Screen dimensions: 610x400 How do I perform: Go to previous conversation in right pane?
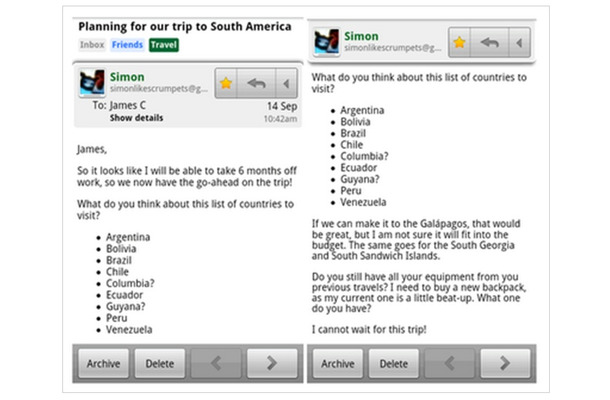pyautogui.click(x=449, y=363)
